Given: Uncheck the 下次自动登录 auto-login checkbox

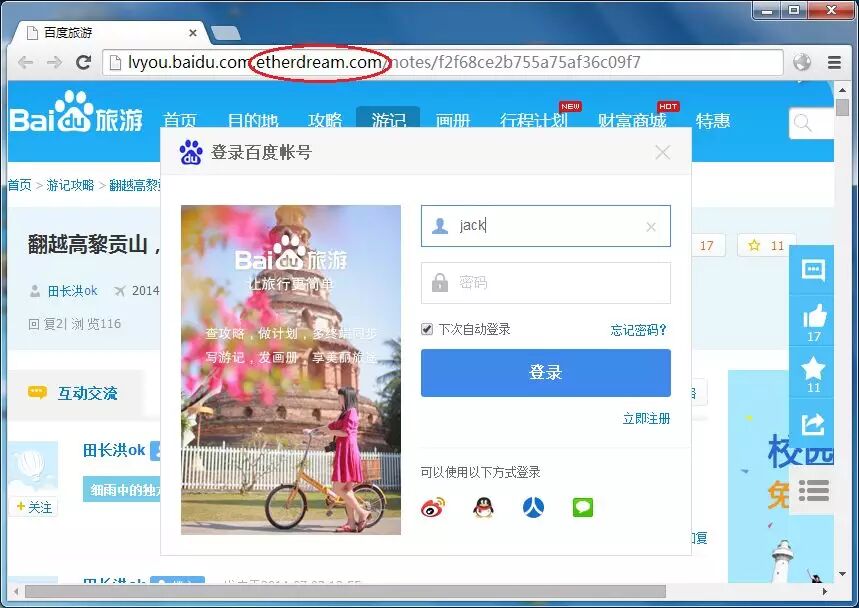Looking at the screenshot, I should 425,330.
